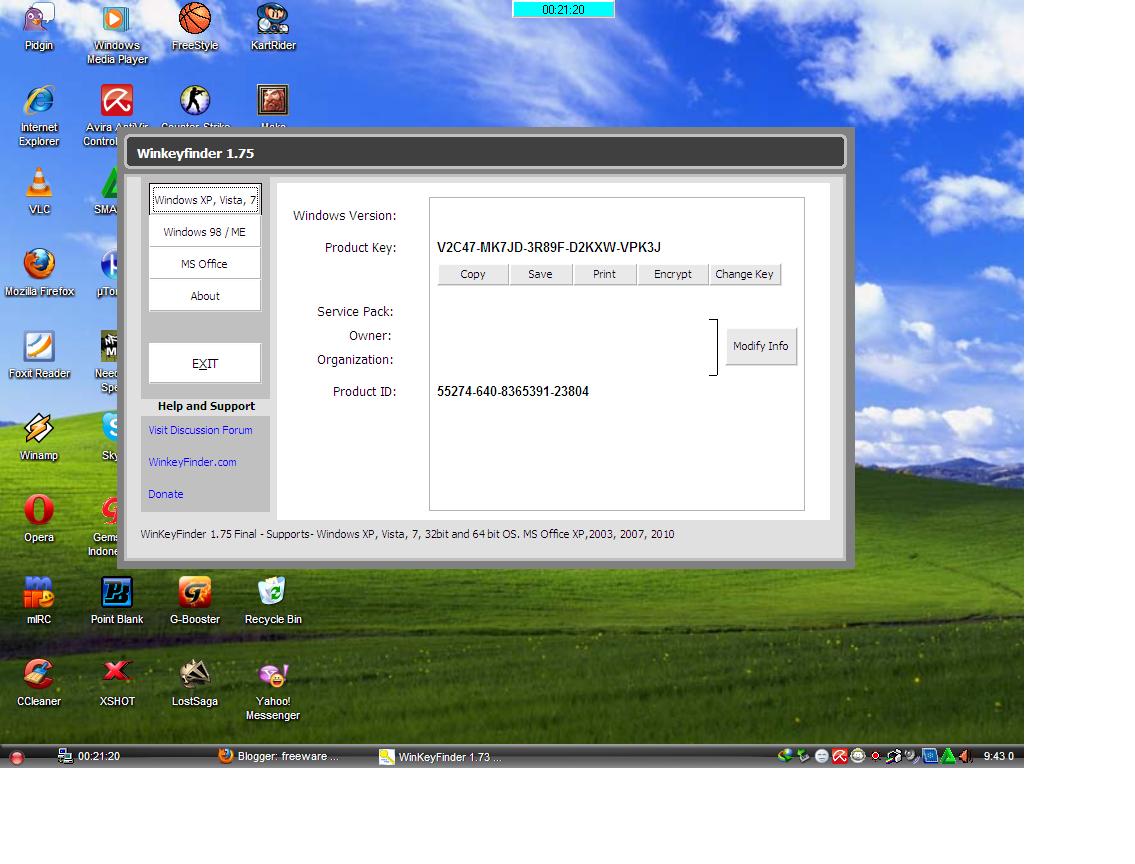Switch to the Windows 98 / ME tab
This screenshot has height=864, width=1135.
tap(205, 232)
